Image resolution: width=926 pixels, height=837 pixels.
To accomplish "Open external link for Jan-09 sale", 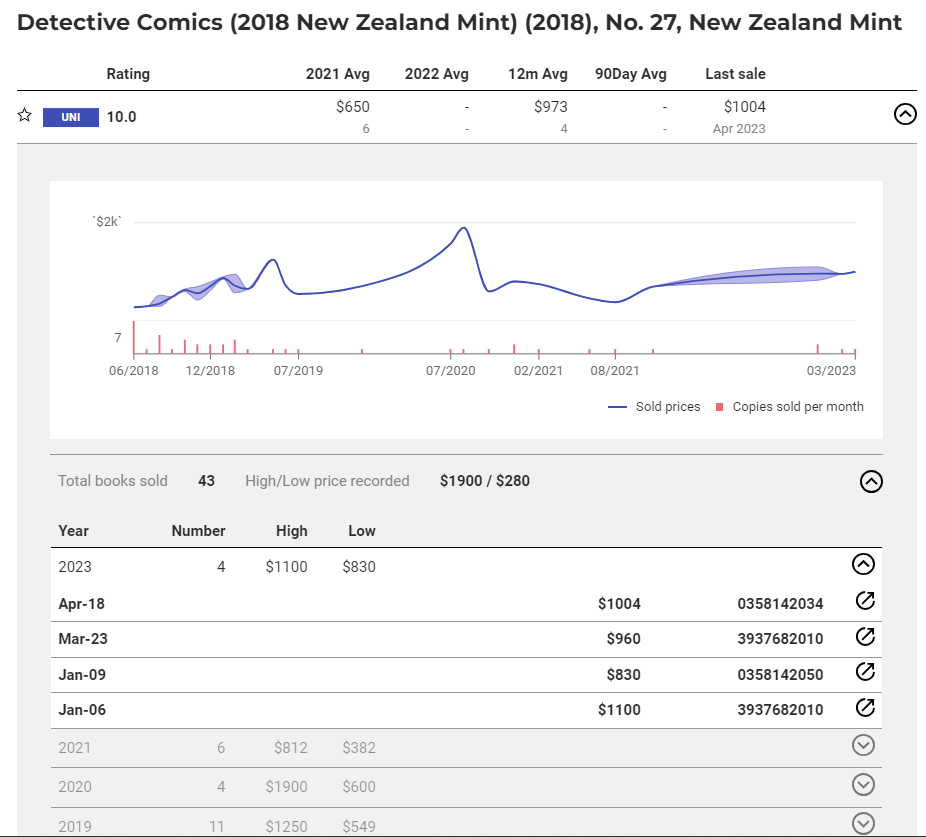I will click(865, 673).
